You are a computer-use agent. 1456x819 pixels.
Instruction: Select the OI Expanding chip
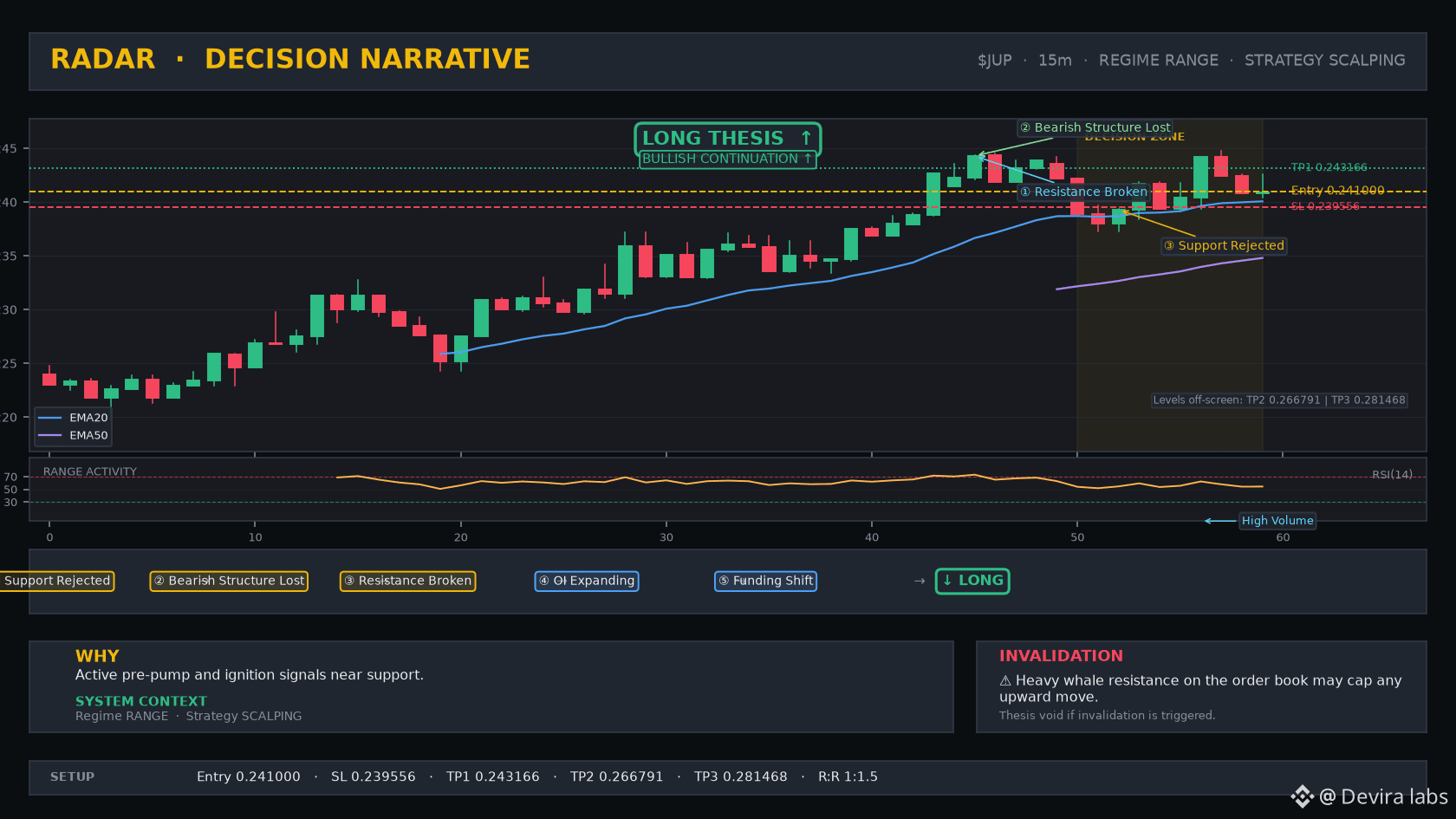coord(587,581)
